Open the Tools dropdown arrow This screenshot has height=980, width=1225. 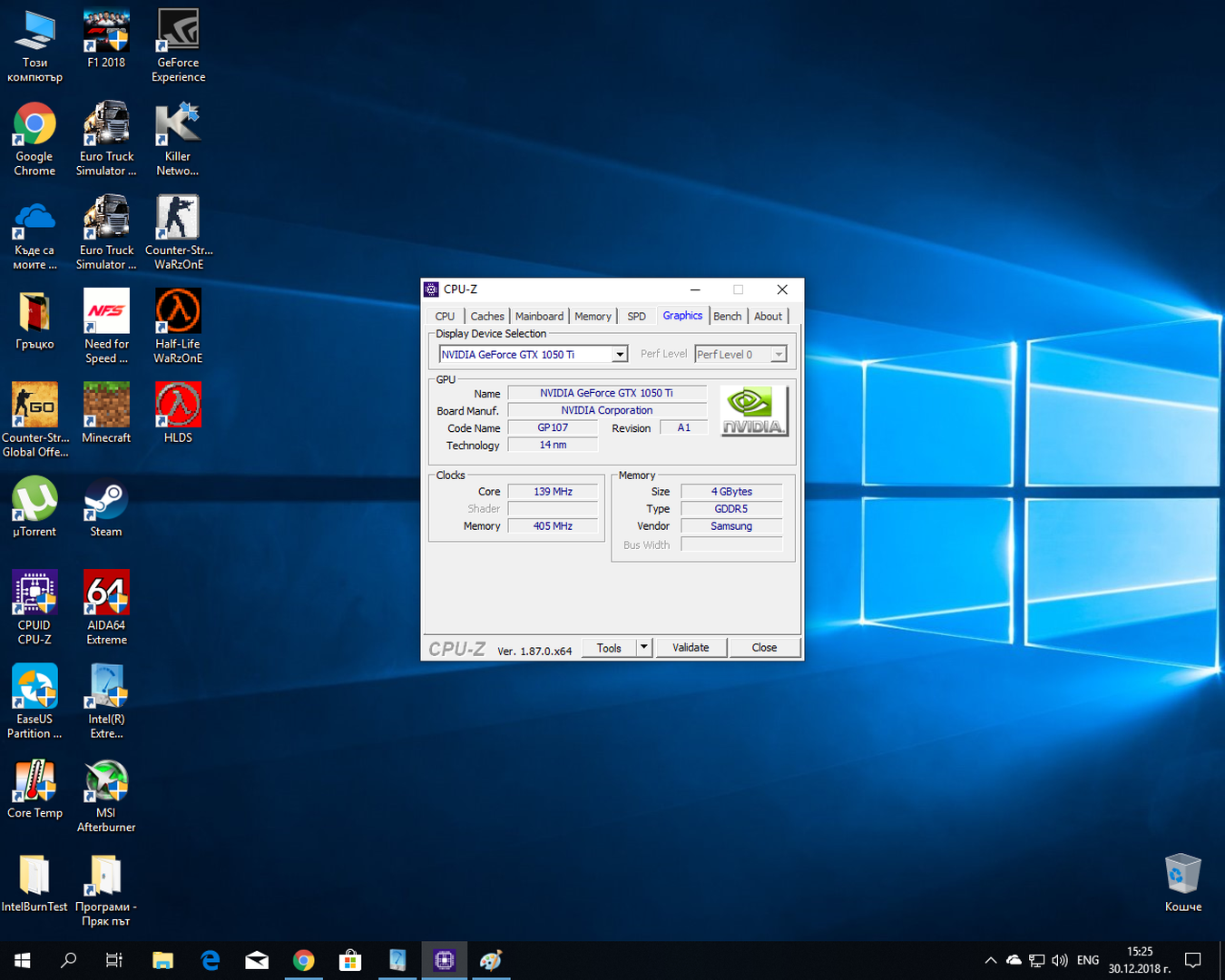click(x=644, y=647)
